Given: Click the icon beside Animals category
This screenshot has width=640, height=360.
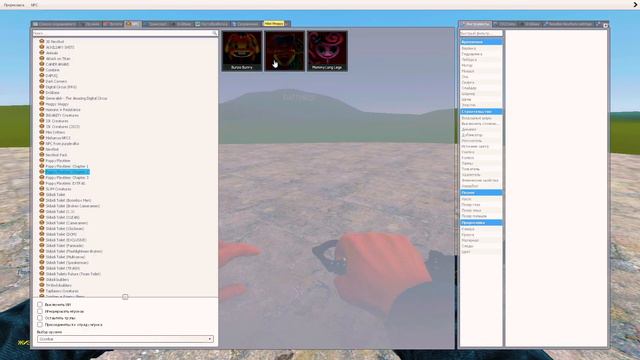Looking at the screenshot, I should click(42, 53).
